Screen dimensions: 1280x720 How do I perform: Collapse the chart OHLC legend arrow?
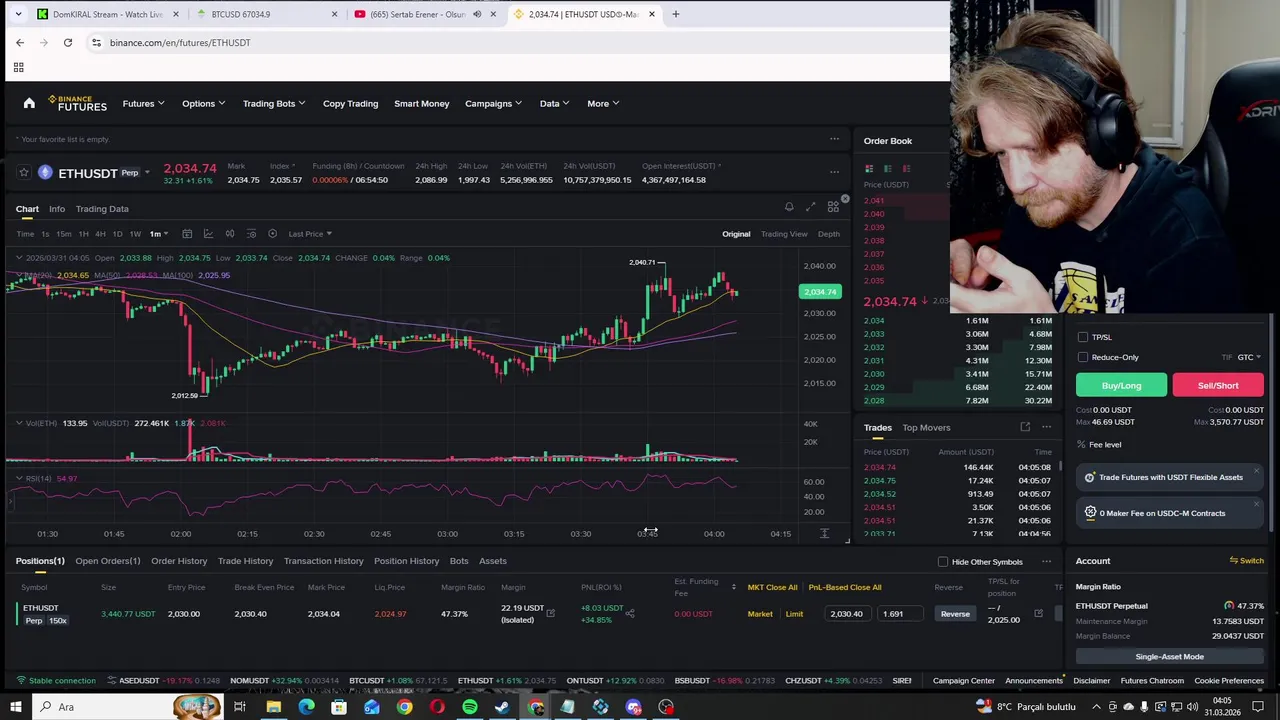pyautogui.click(x=18, y=258)
